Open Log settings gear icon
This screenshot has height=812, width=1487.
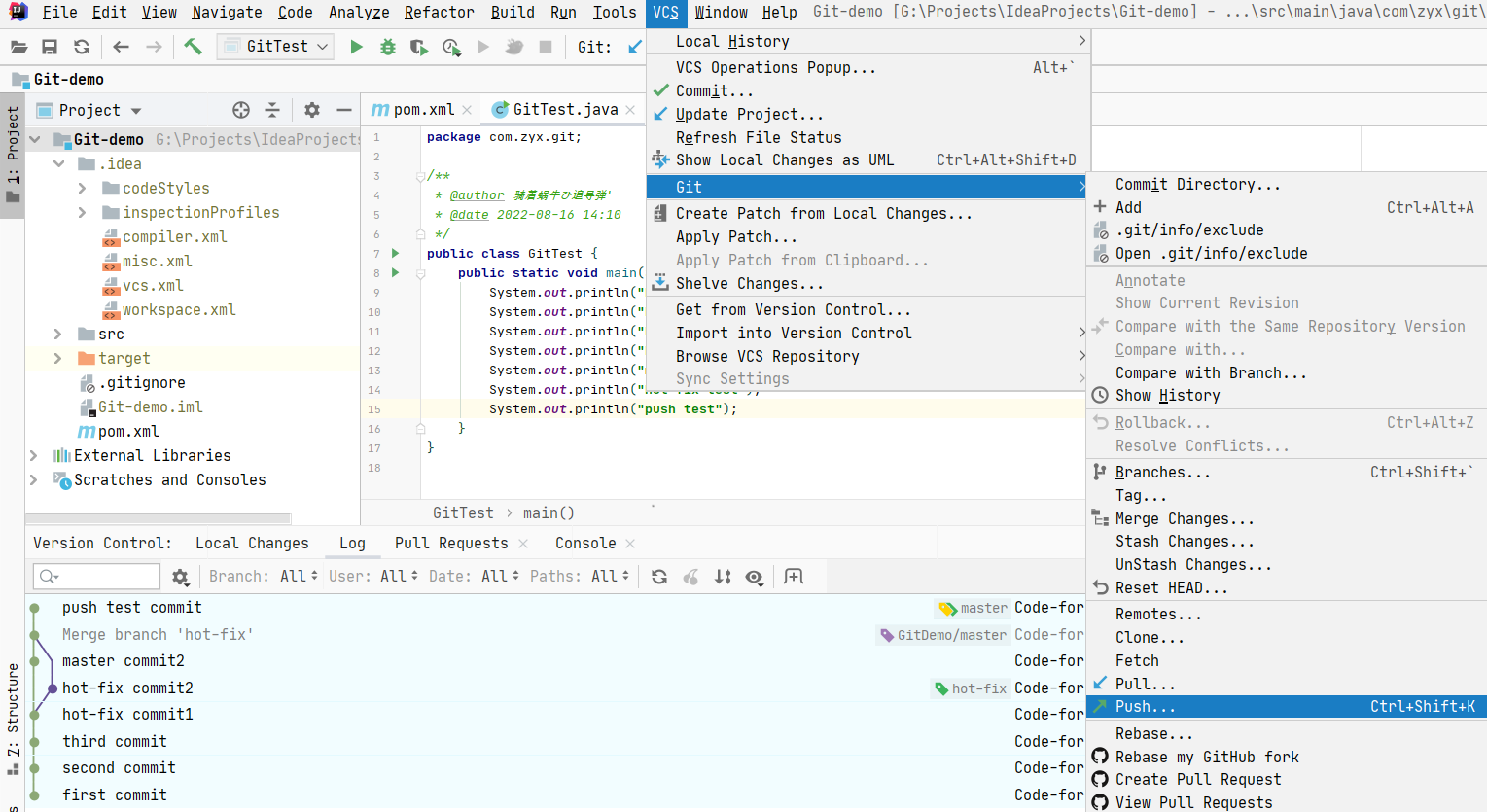[x=180, y=577]
